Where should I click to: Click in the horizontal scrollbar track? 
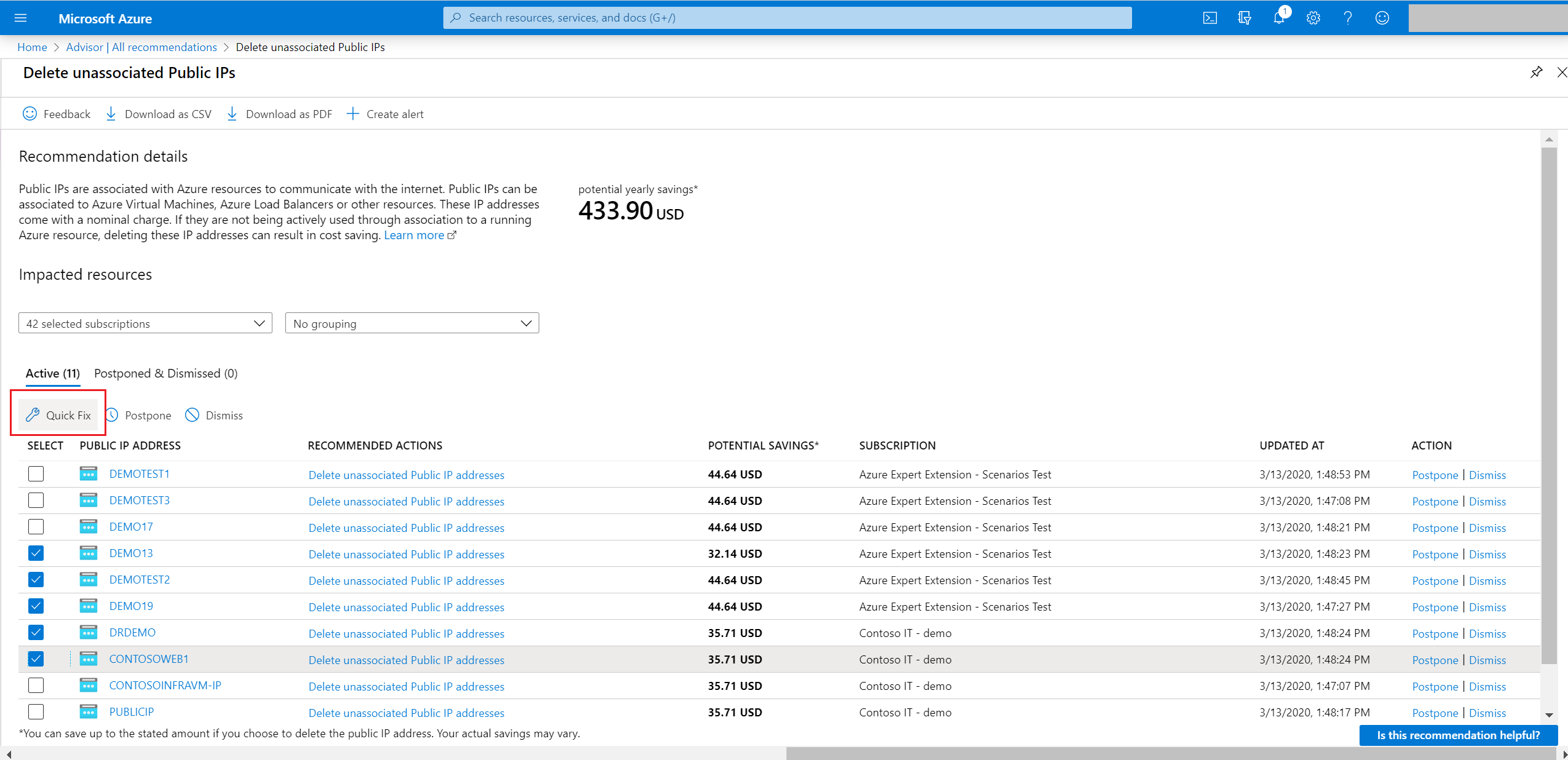tap(394, 754)
